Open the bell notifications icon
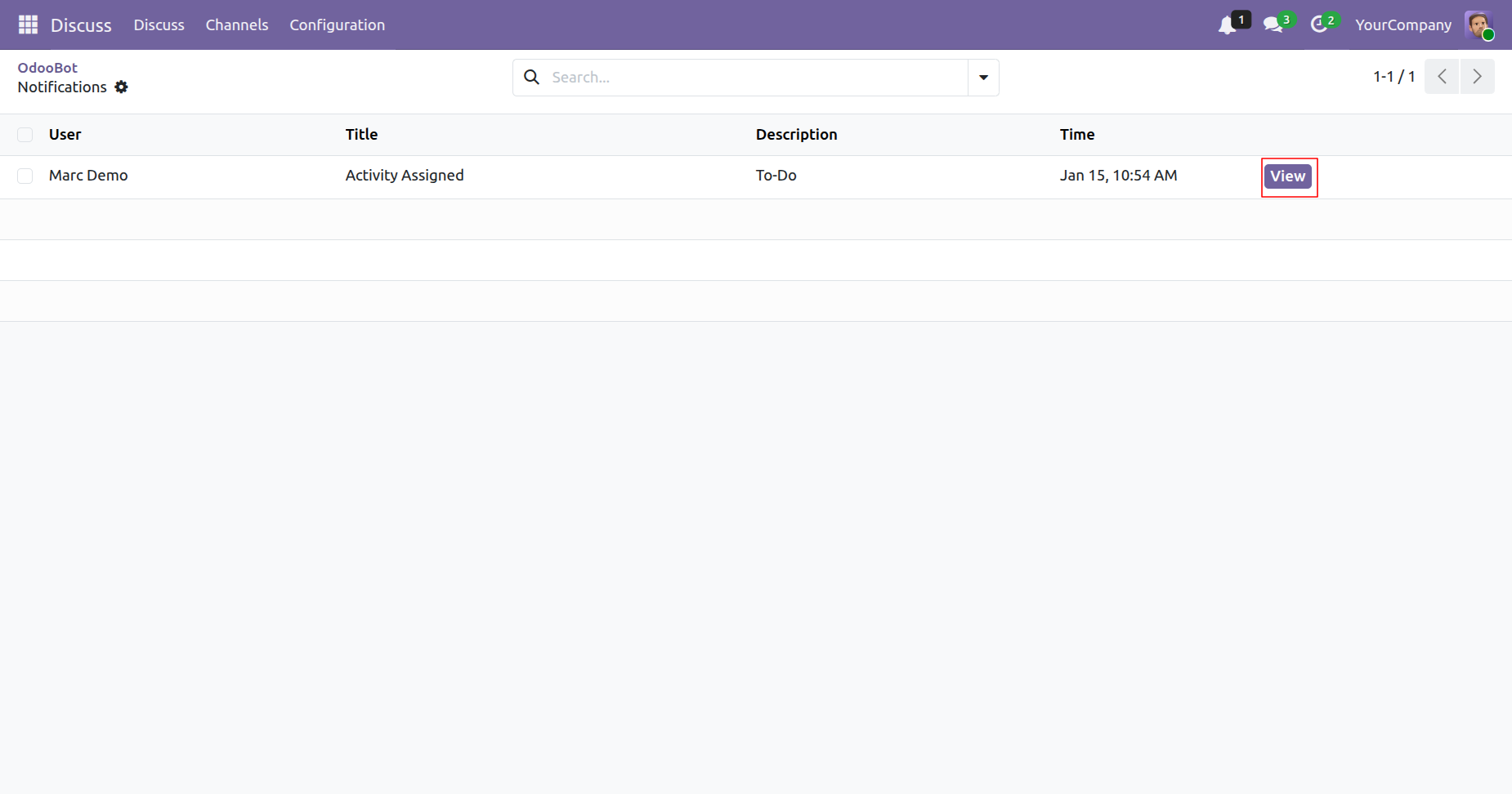The height and width of the screenshot is (794, 1512). tap(1228, 25)
